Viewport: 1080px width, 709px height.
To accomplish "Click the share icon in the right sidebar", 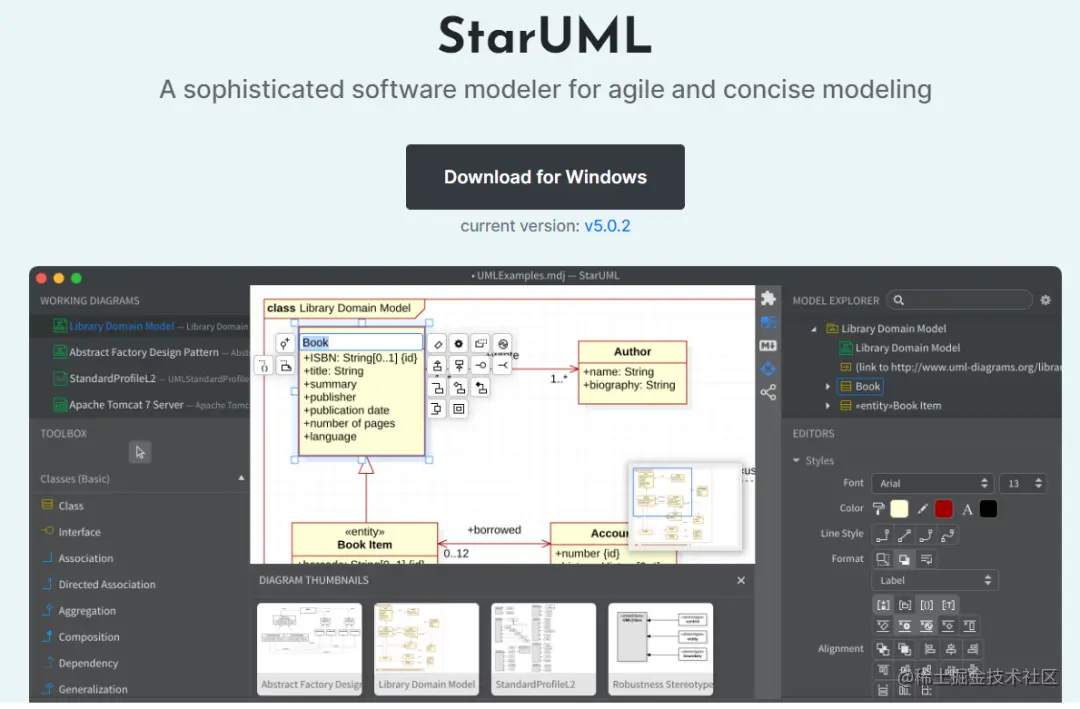I will click(x=768, y=392).
